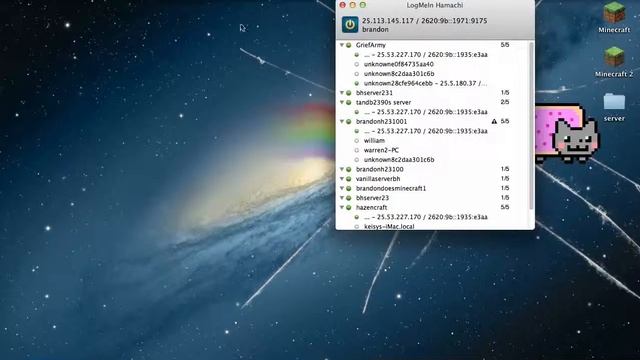Select the brandonh231001 network name
The width and height of the screenshot is (640, 360).
[381, 122]
